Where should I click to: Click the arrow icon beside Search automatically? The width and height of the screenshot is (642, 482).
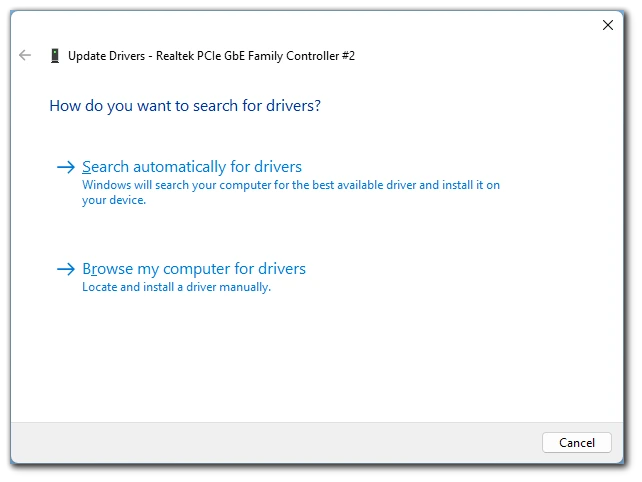[66, 167]
